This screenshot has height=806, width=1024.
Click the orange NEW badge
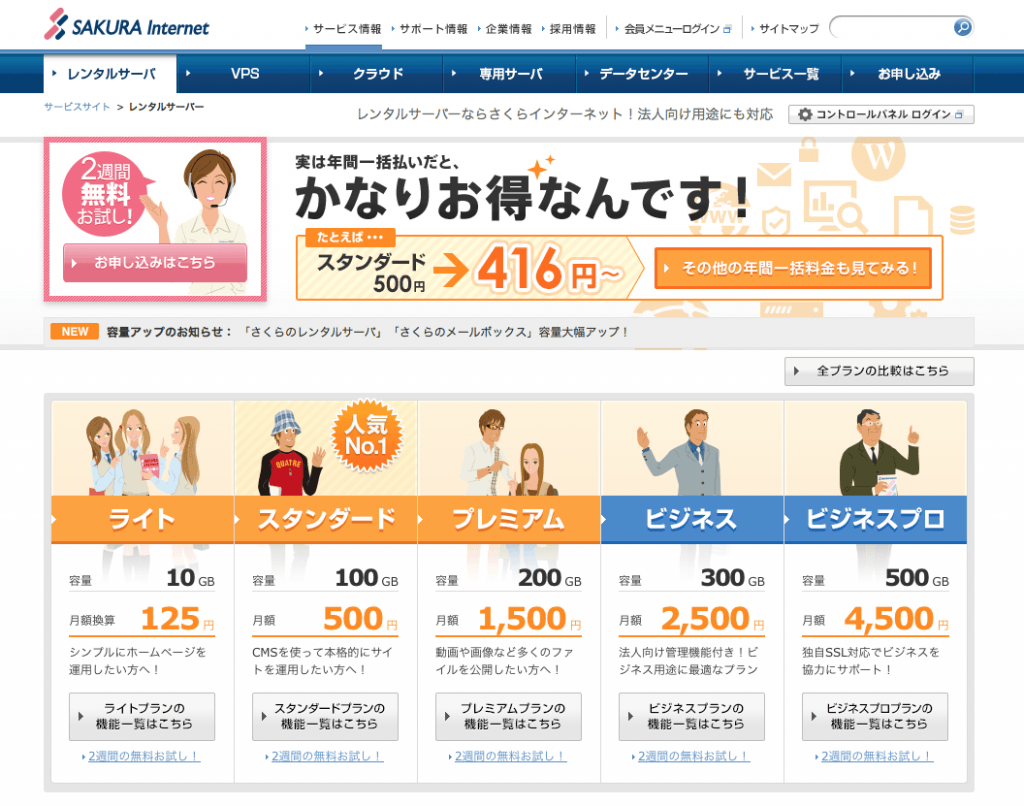(74, 332)
